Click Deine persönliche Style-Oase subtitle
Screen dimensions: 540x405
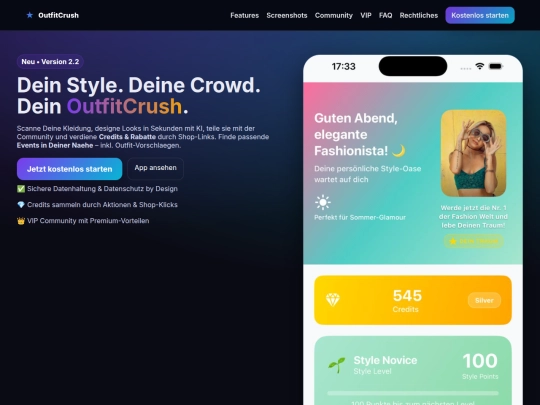coord(367,174)
